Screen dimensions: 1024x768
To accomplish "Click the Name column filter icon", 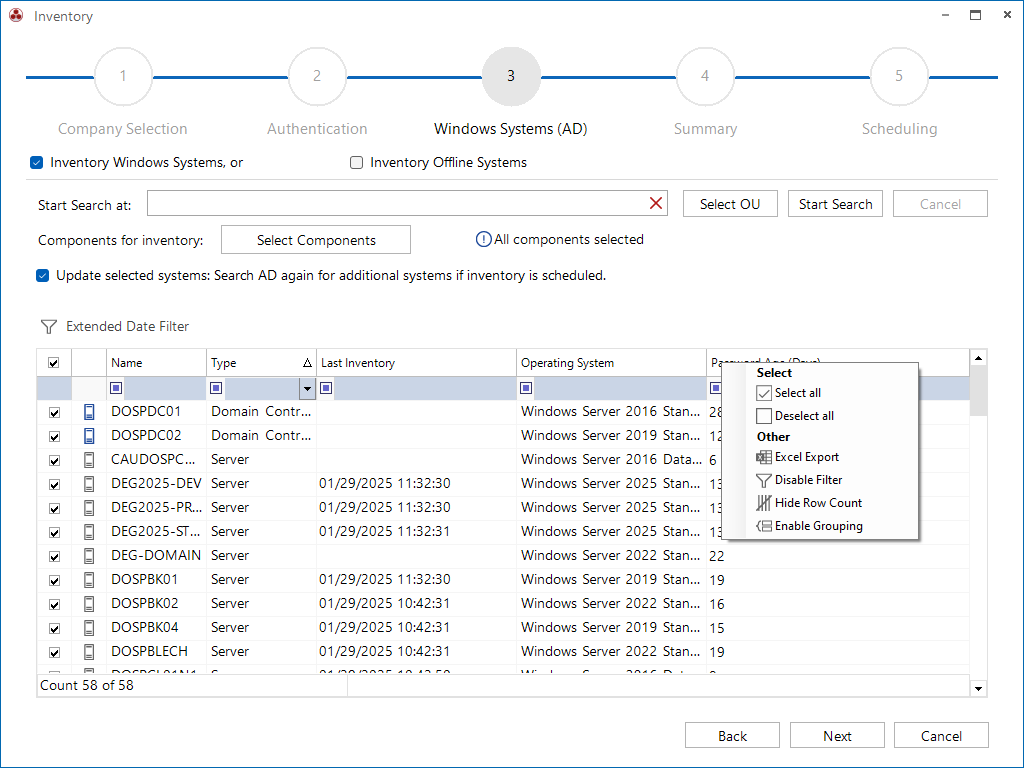I will 116,388.
